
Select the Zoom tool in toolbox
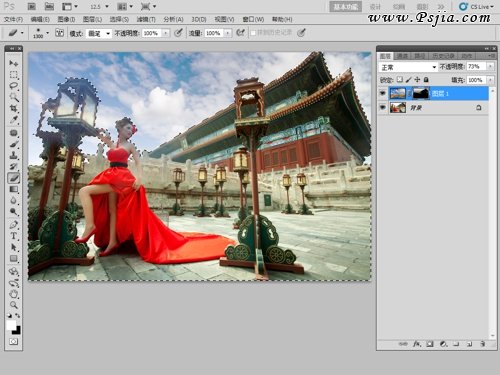pos(13,305)
